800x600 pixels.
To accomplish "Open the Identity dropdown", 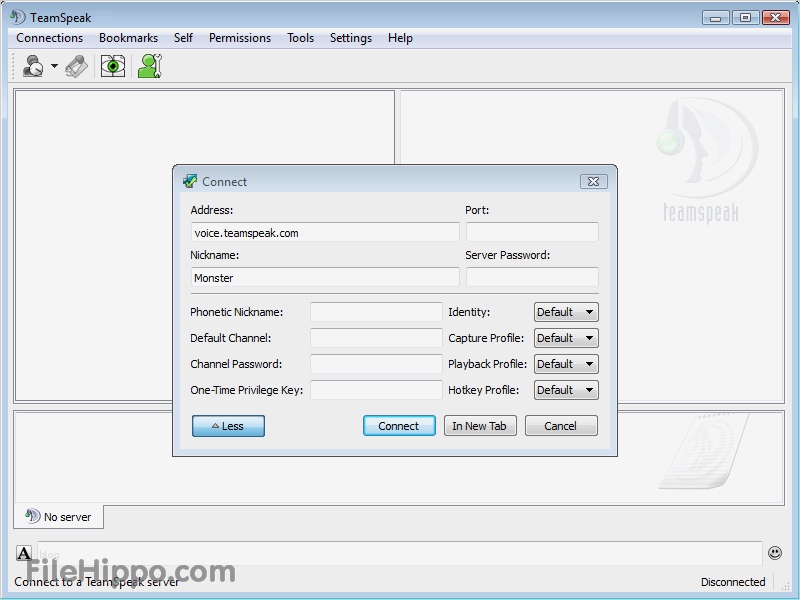I will click(x=566, y=312).
